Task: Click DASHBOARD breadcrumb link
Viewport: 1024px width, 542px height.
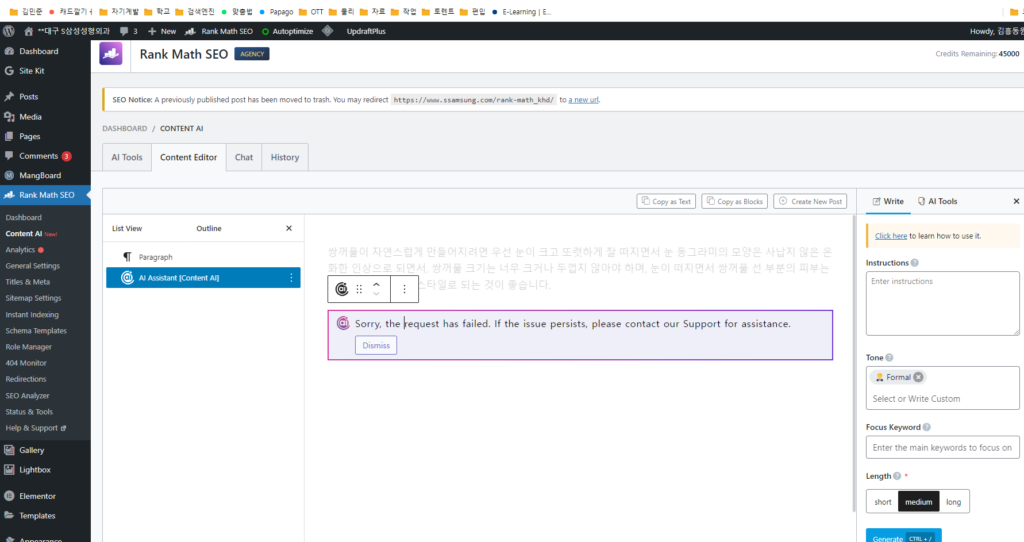Action: [x=125, y=129]
